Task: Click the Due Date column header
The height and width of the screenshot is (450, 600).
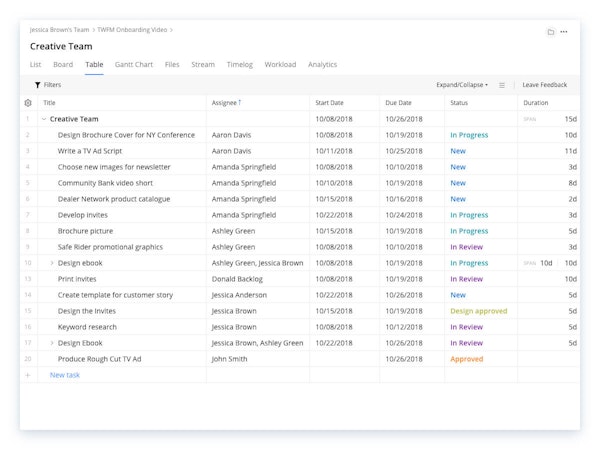Action: coord(398,103)
